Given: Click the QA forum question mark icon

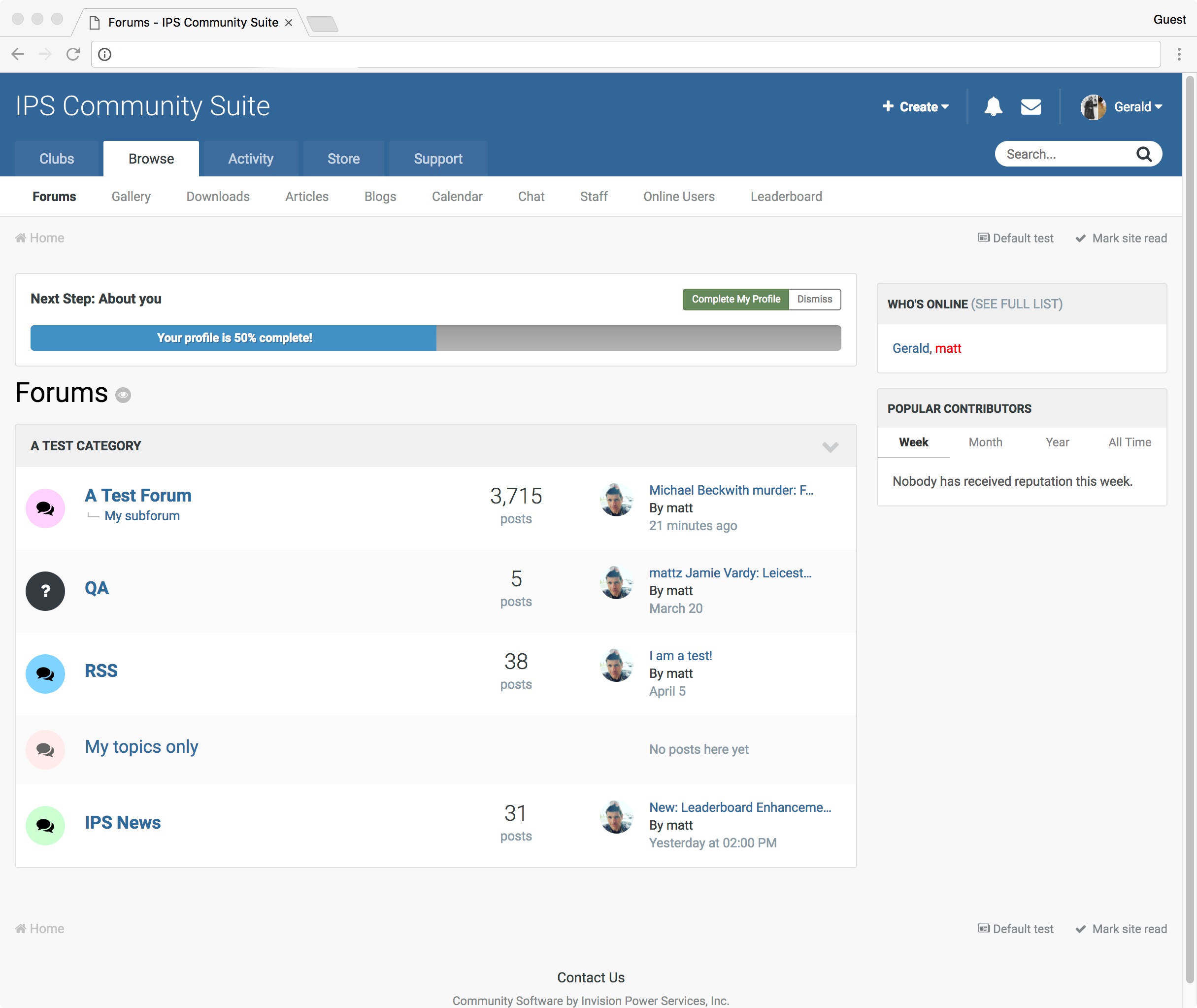Looking at the screenshot, I should [x=45, y=591].
